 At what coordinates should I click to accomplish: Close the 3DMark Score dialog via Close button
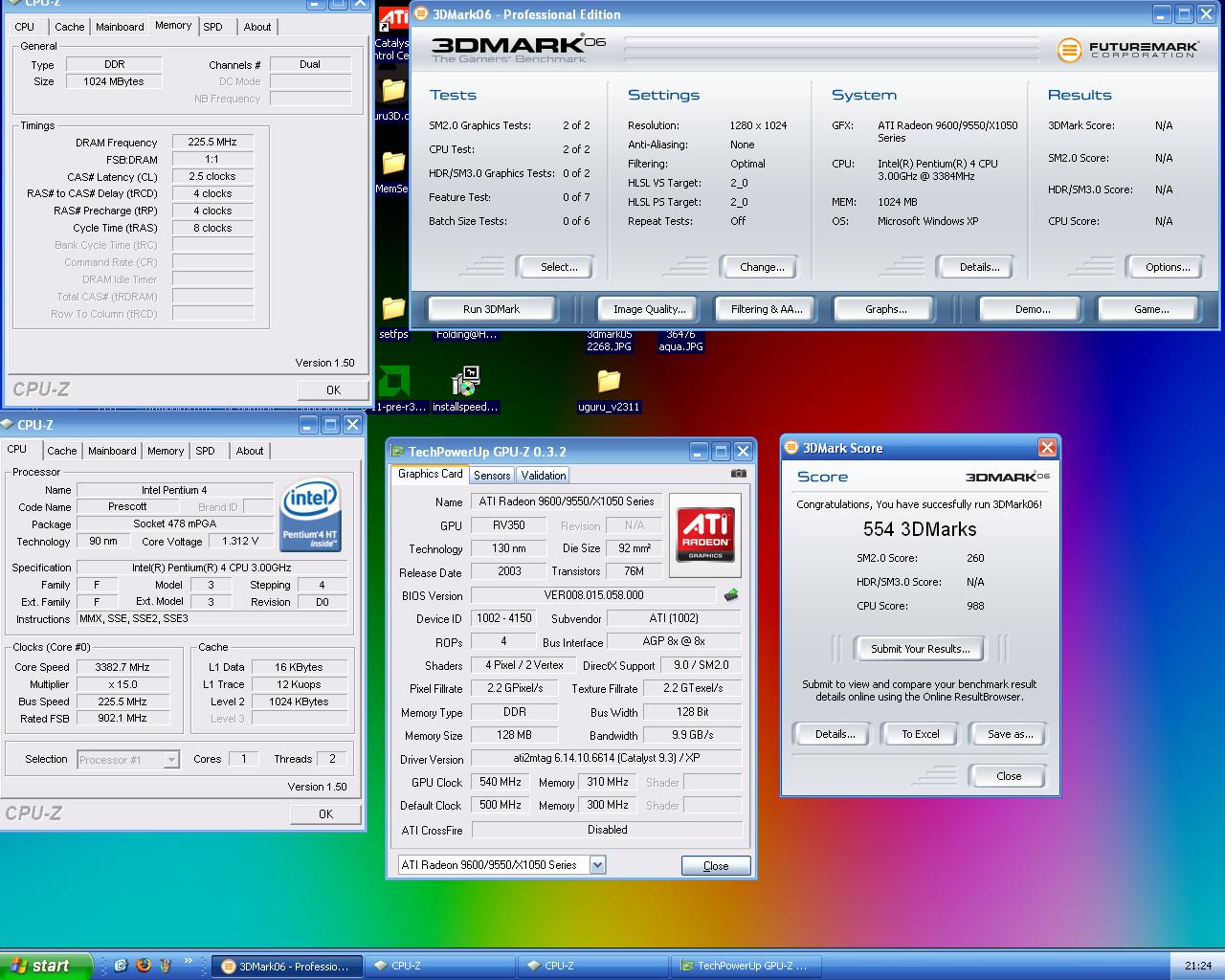click(1009, 776)
